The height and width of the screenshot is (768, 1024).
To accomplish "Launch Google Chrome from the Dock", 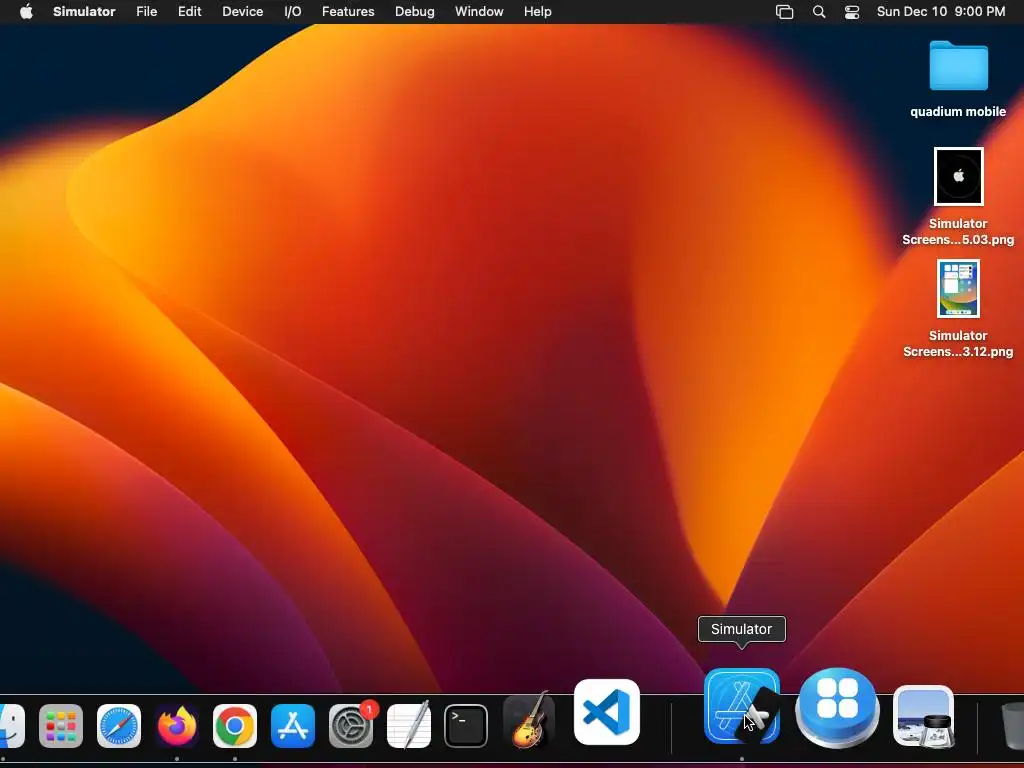I will click(235, 726).
